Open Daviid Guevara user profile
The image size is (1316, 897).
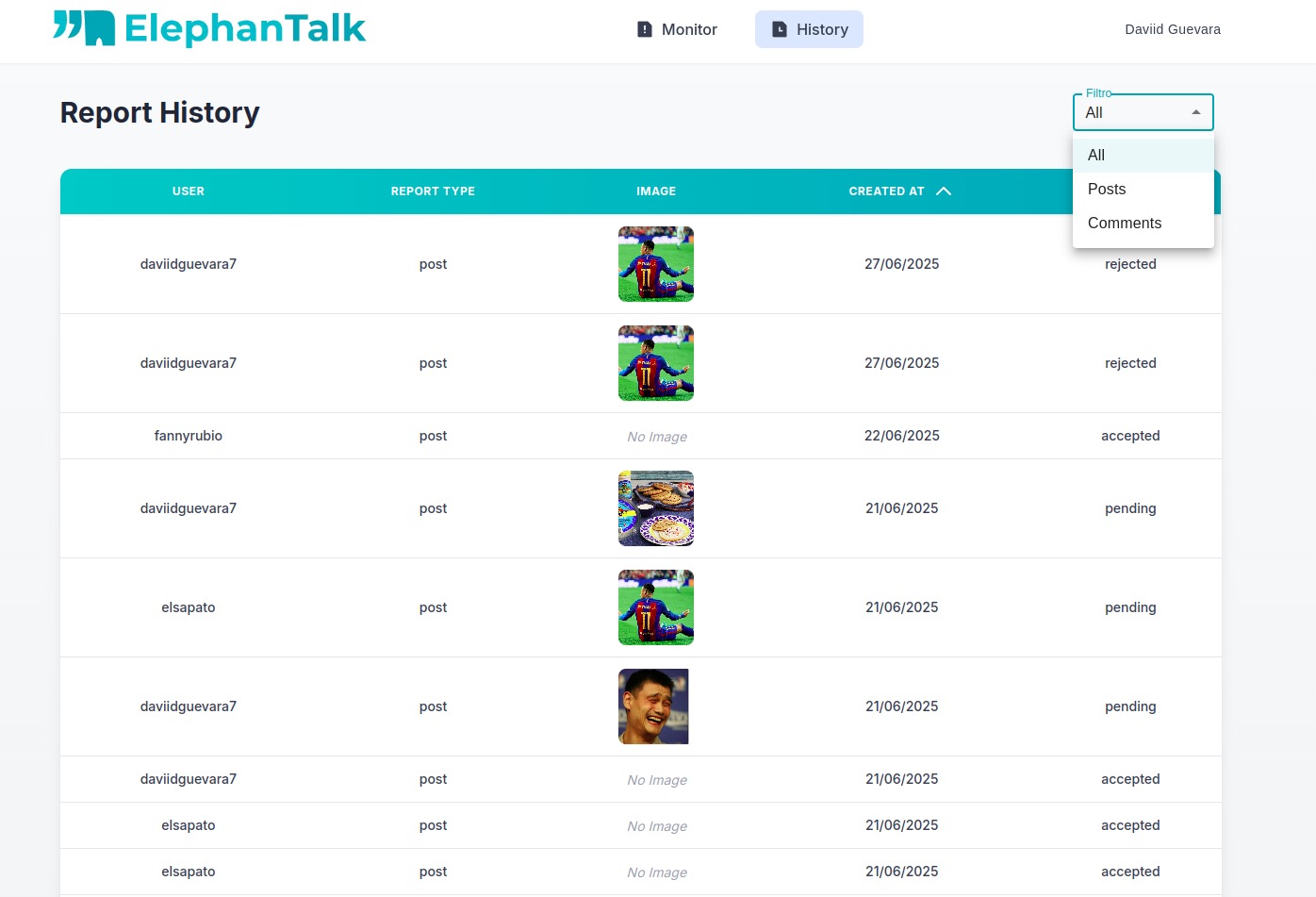(1172, 29)
